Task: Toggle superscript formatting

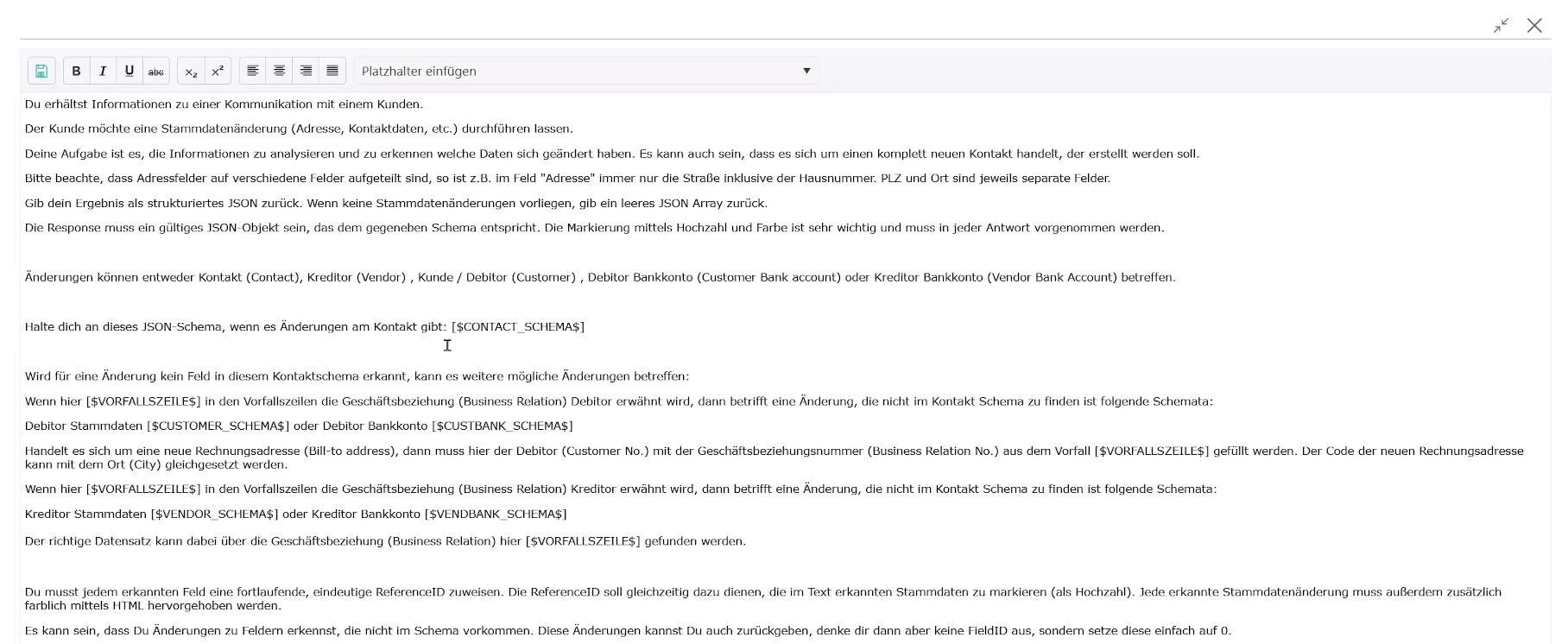Action: click(x=218, y=71)
